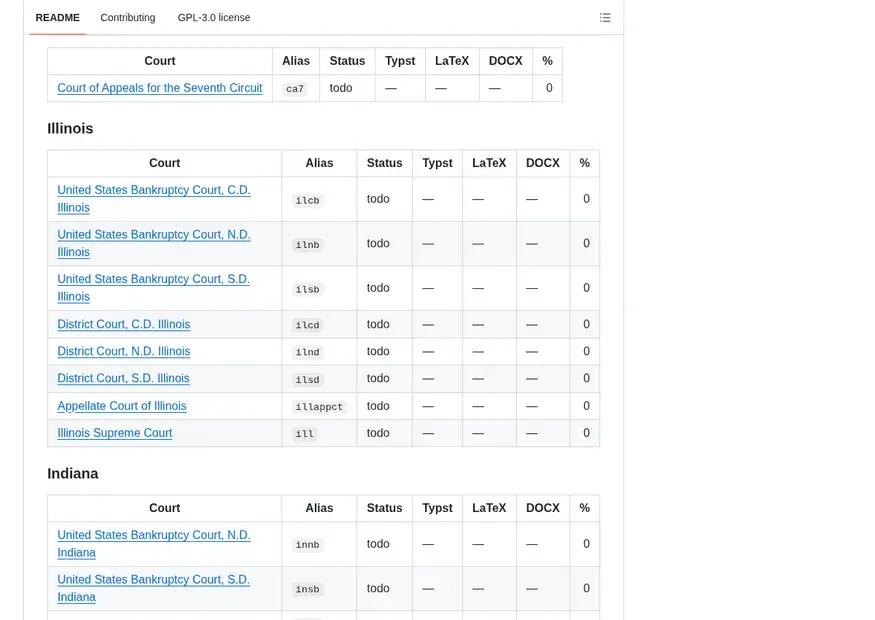Select the ilcb alias code

click(307, 200)
